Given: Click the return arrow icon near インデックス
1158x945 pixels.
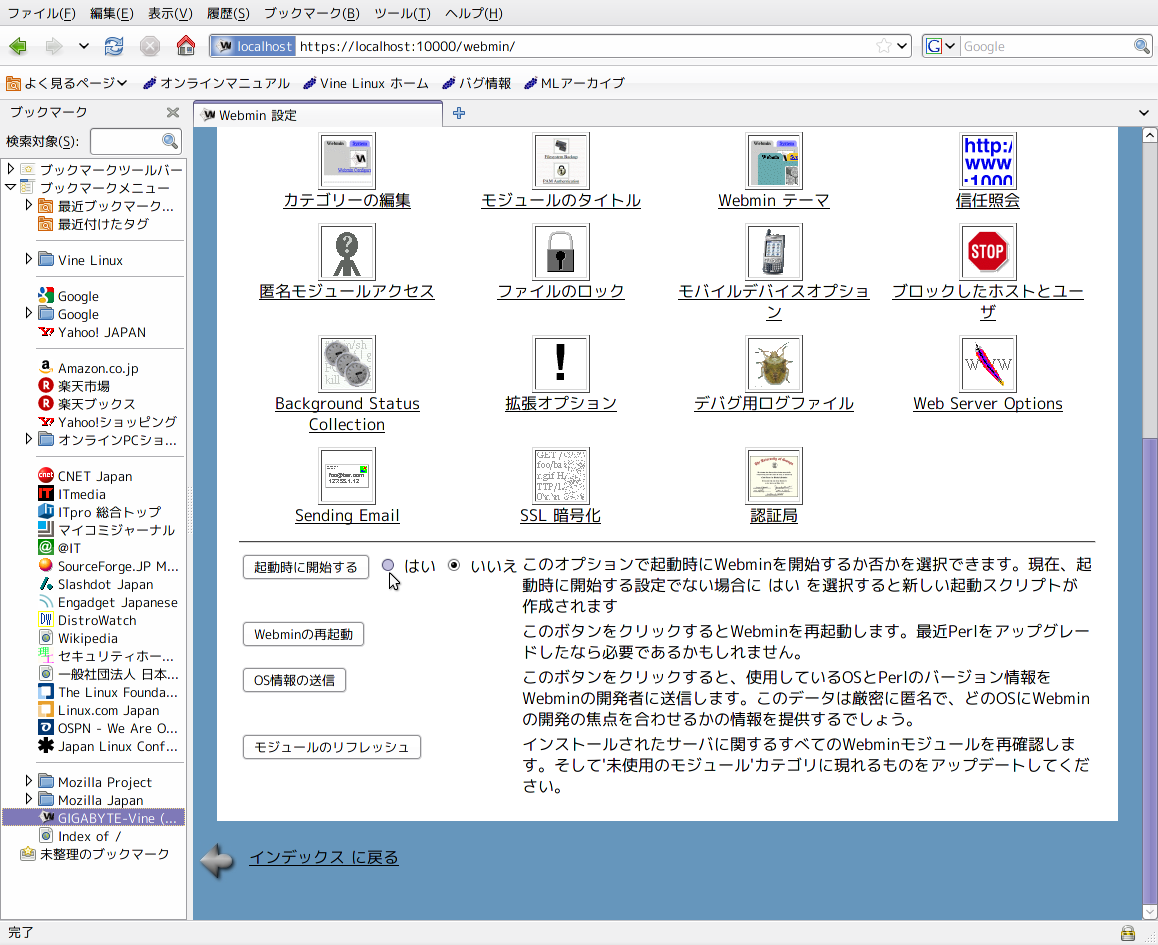Looking at the screenshot, I should 217,860.
